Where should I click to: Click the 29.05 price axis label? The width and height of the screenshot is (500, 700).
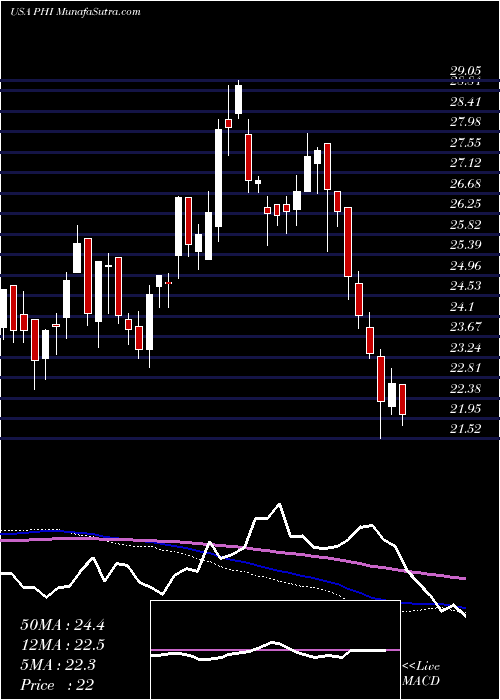point(465,71)
